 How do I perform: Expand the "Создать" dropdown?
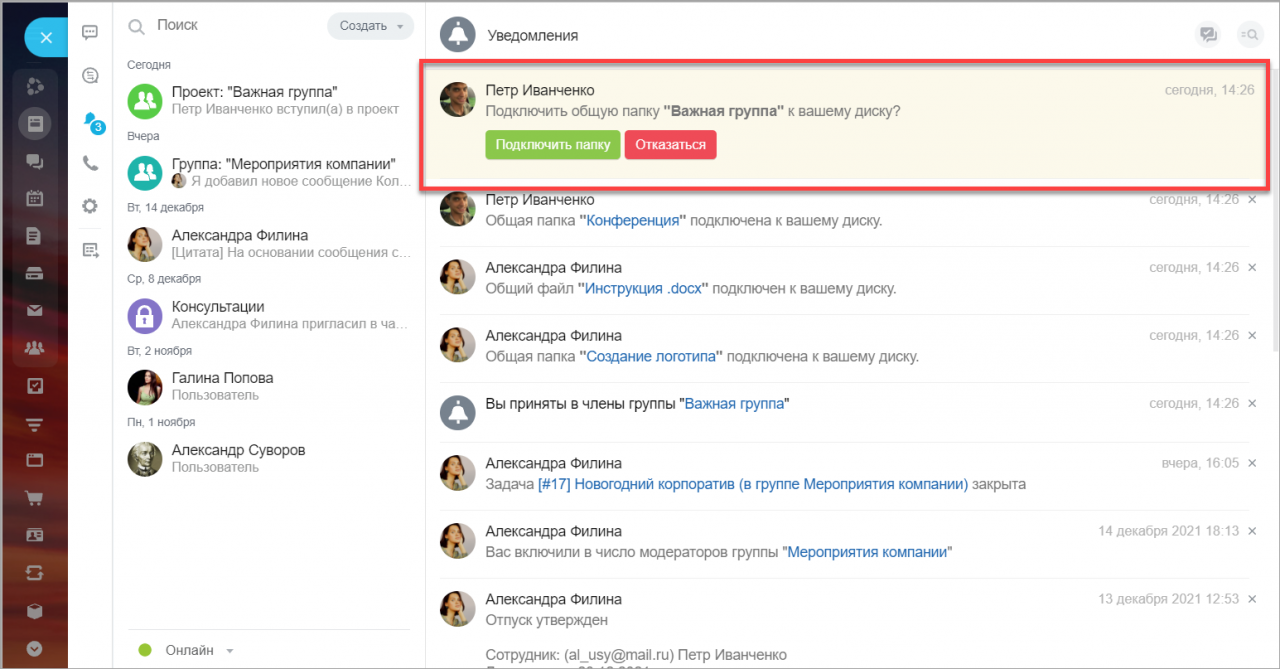[x=370, y=26]
